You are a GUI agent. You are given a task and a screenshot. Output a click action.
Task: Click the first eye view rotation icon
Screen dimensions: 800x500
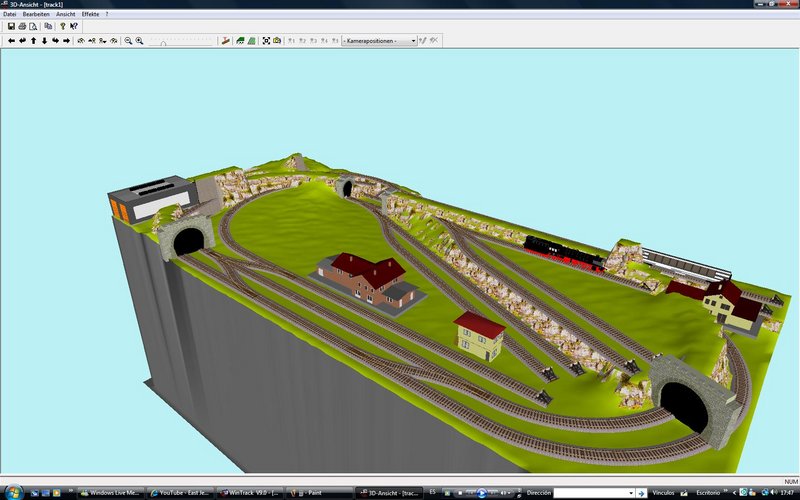(81, 40)
